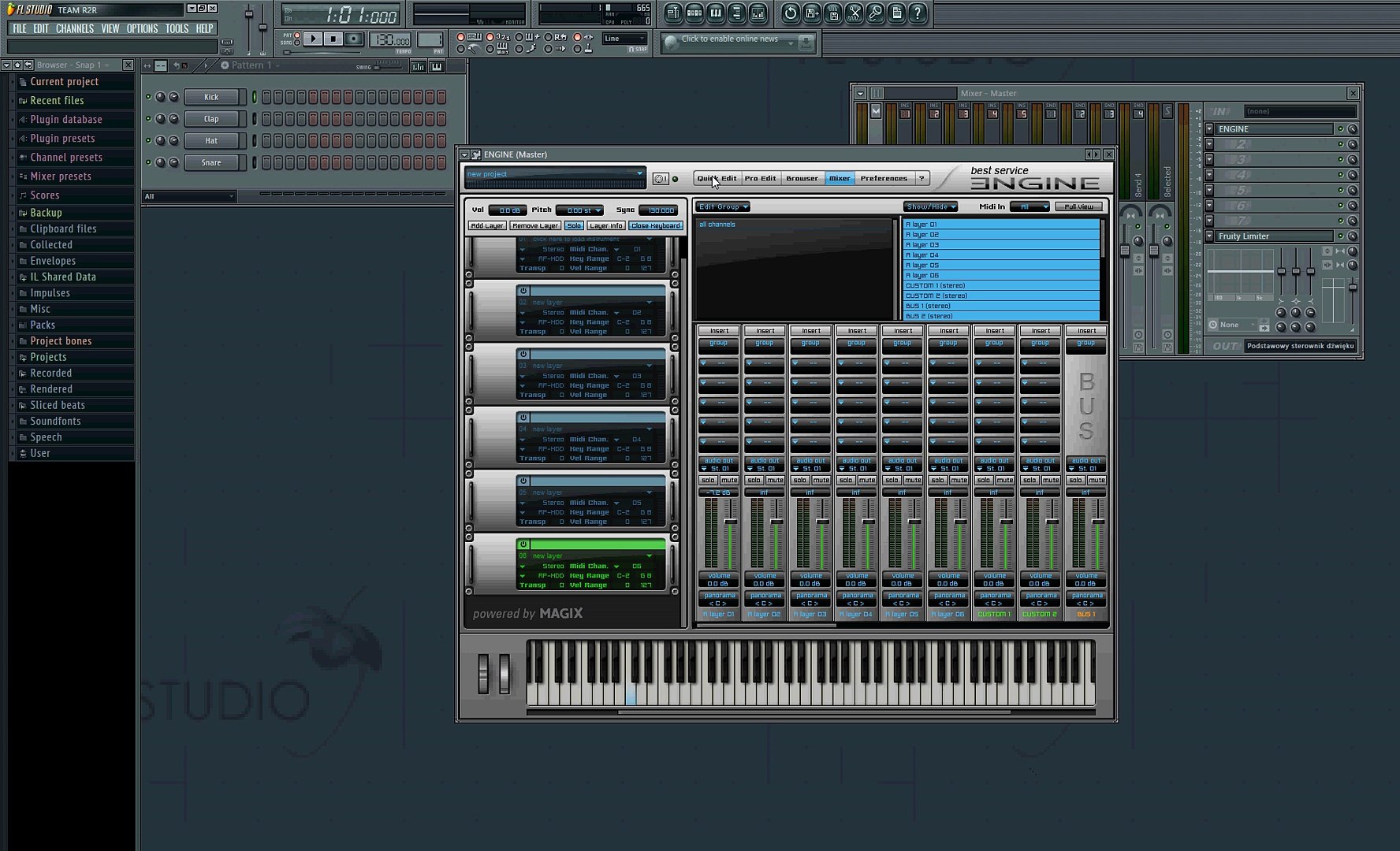This screenshot has width=1400, height=851.
Task: Toggle power button on layer 06
Action: tap(523, 544)
